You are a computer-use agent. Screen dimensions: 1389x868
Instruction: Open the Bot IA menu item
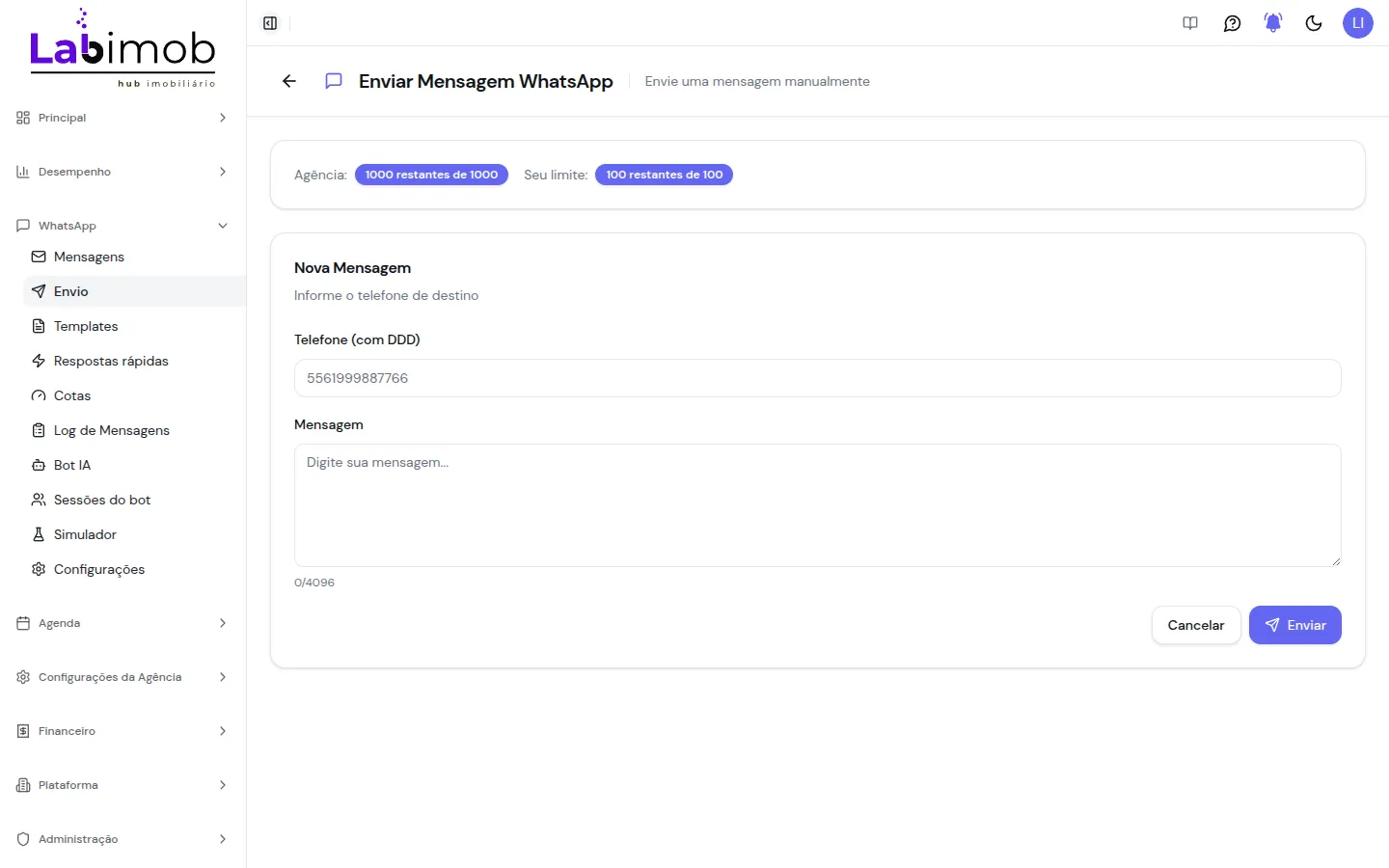click(x=134, y=465)
